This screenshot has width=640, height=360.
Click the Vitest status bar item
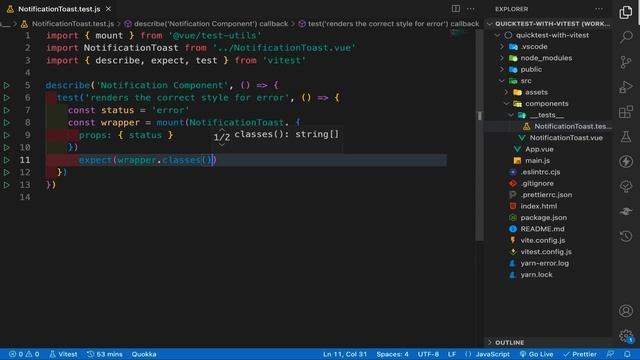pos(63,354)
